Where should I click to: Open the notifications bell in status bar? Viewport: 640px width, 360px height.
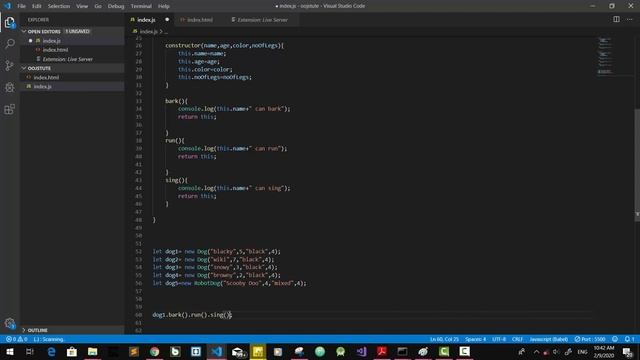[x=629, y=339]
